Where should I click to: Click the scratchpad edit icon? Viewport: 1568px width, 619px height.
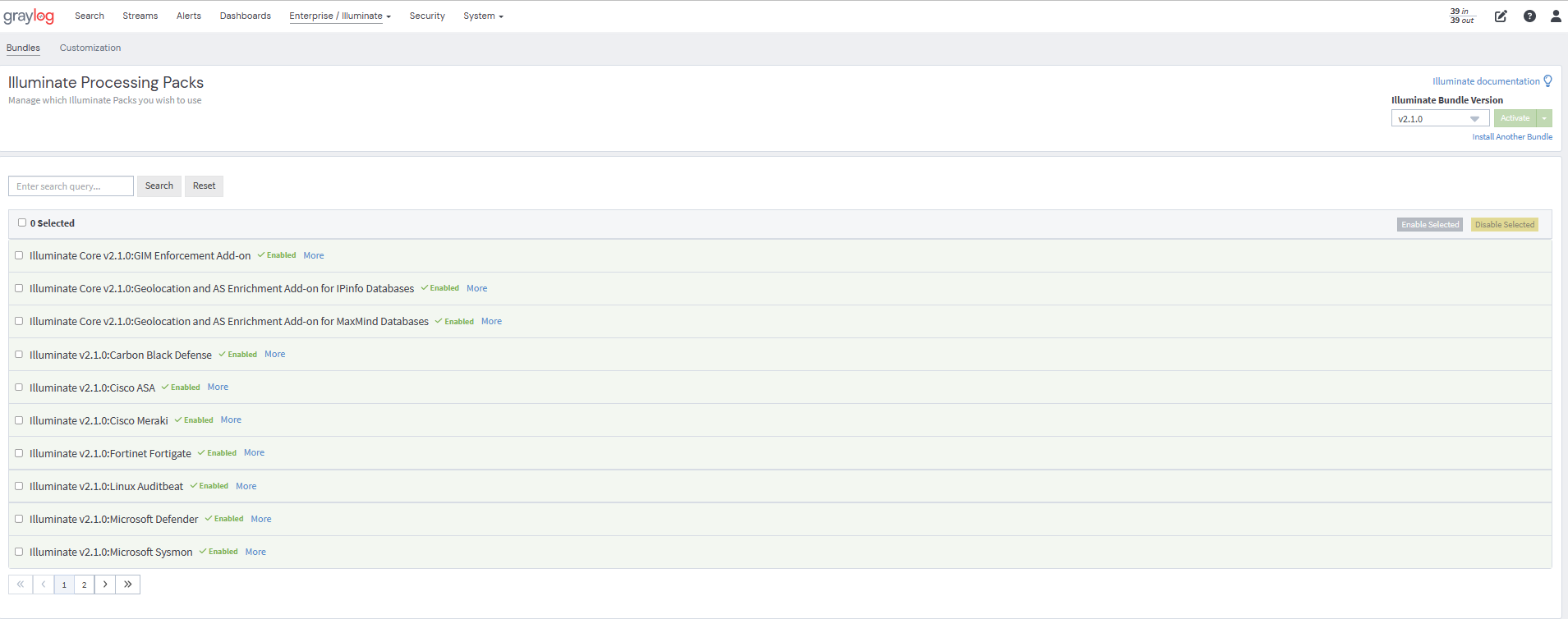1501,16
